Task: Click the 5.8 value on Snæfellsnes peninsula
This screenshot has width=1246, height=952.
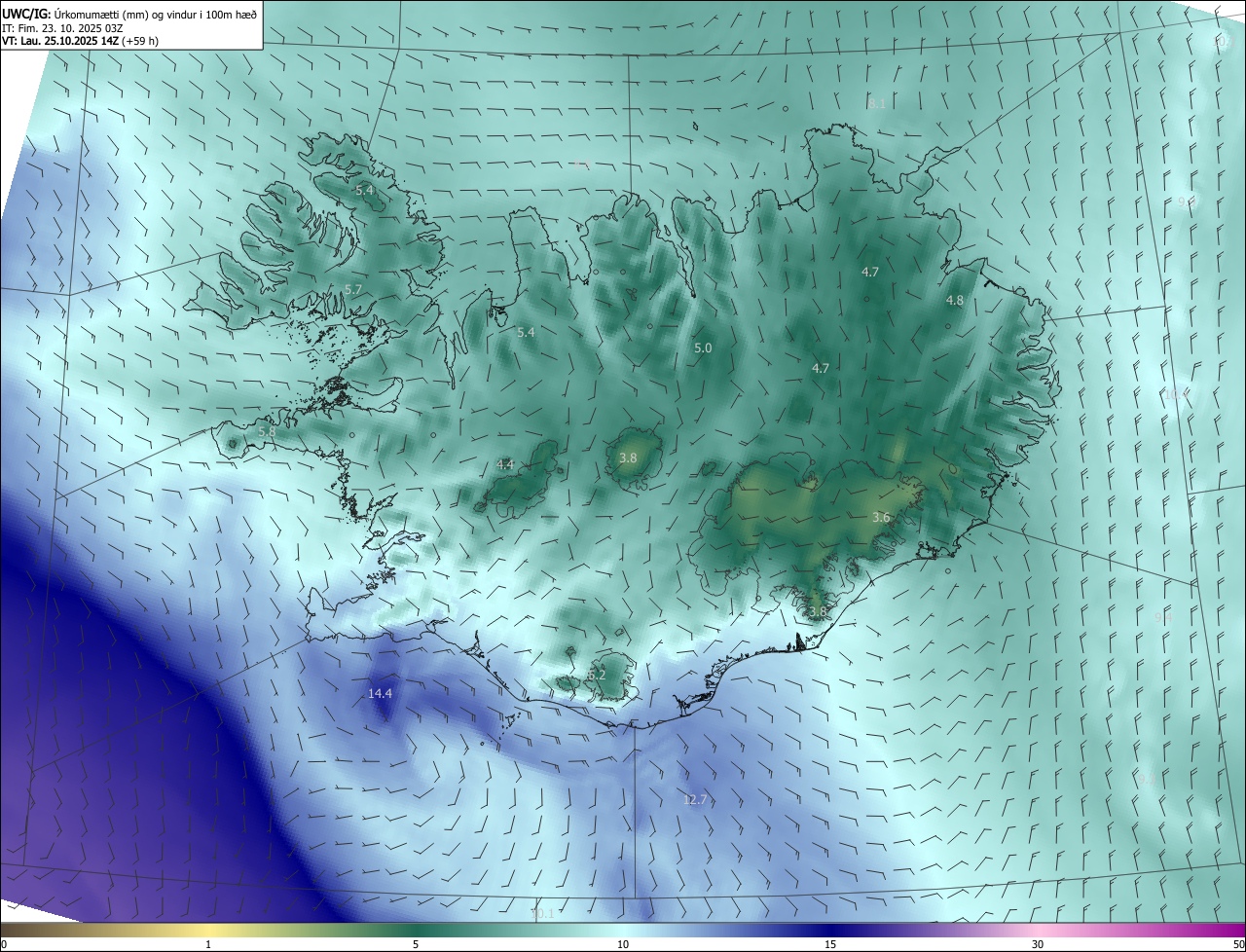Action: click(267, 431)
